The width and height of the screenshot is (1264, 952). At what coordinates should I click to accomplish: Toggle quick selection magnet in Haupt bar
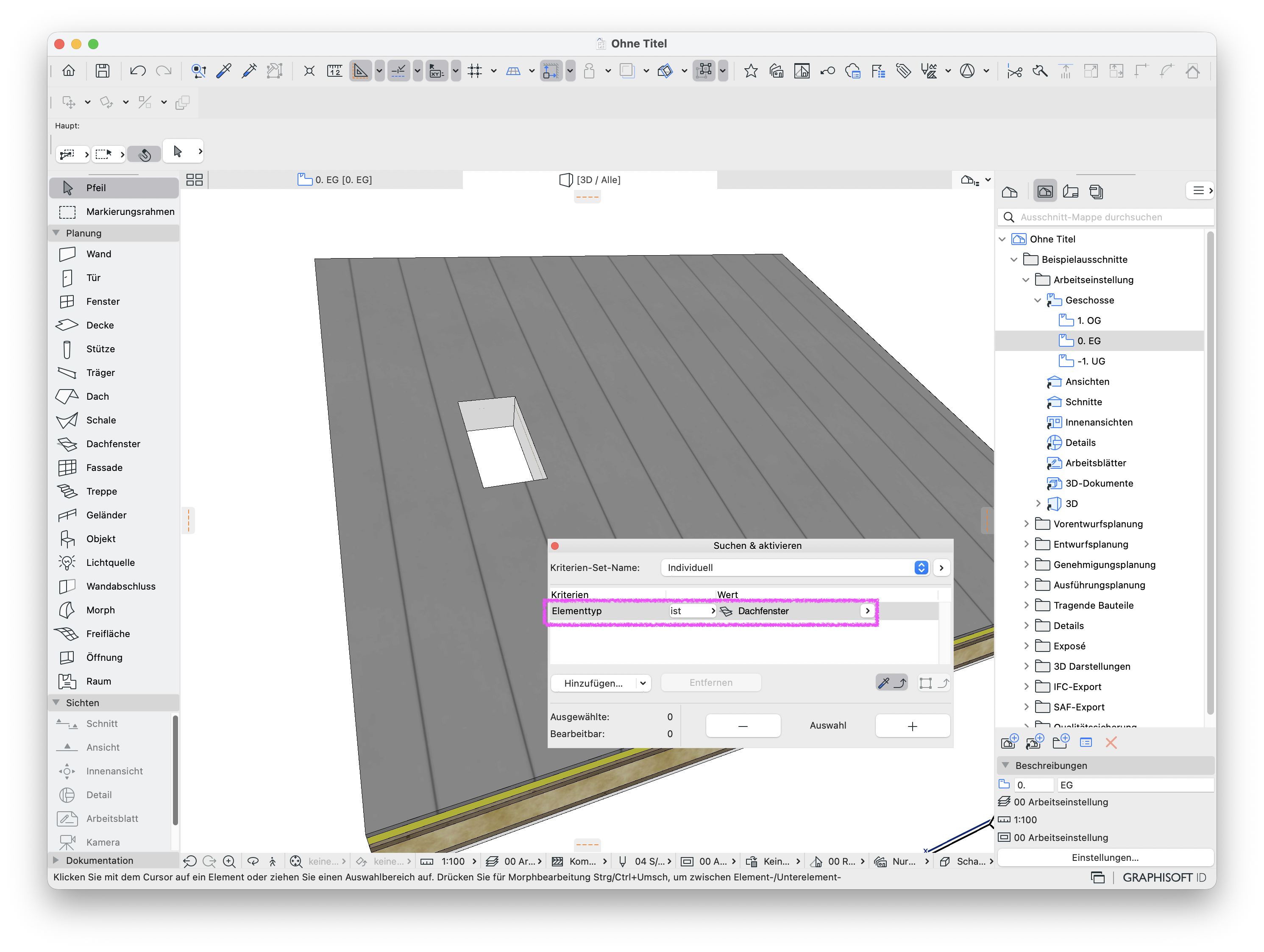pos(144,154)
